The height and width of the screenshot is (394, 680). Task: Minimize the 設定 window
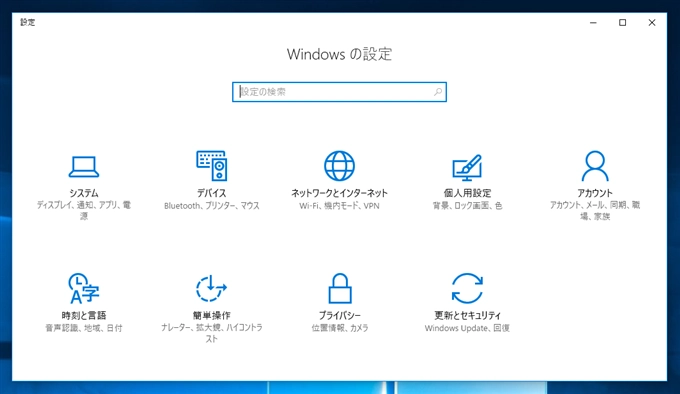coord(593,23)
